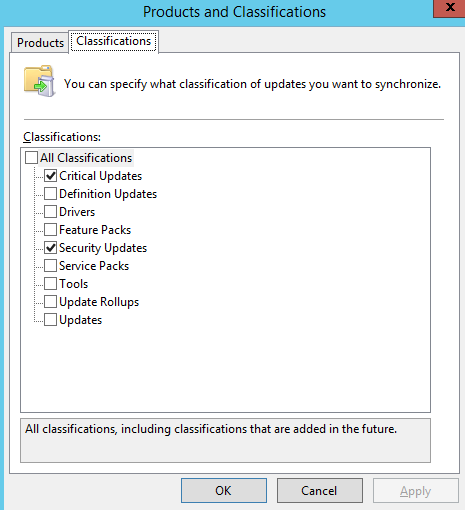Enable the Feature Packs checkbox
This screenshot has height=510, width=465.
(50, 230)
